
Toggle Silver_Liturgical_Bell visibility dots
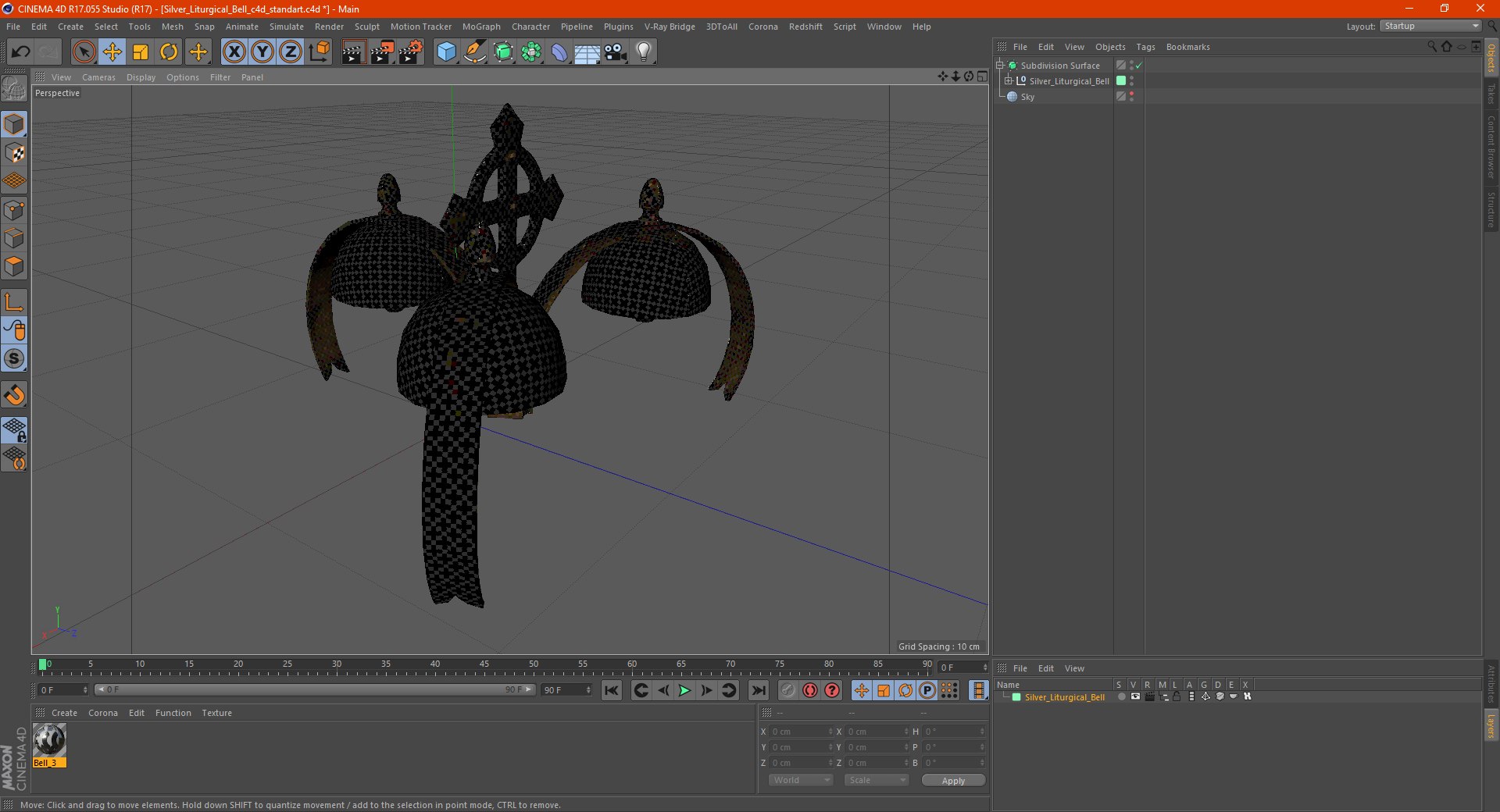[1131, 81]
